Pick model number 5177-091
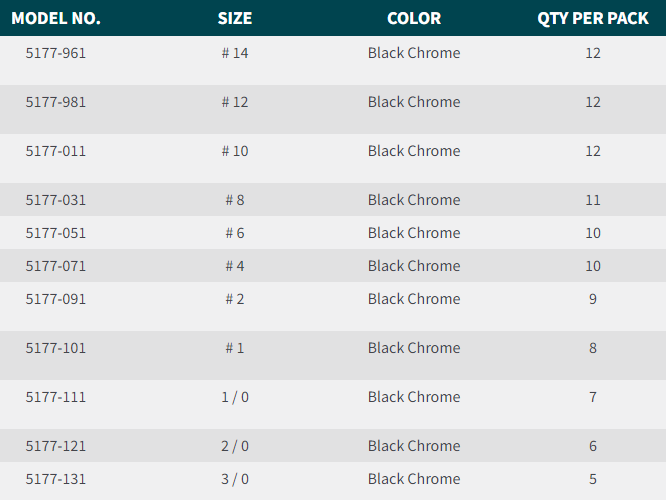 (56, 299)
